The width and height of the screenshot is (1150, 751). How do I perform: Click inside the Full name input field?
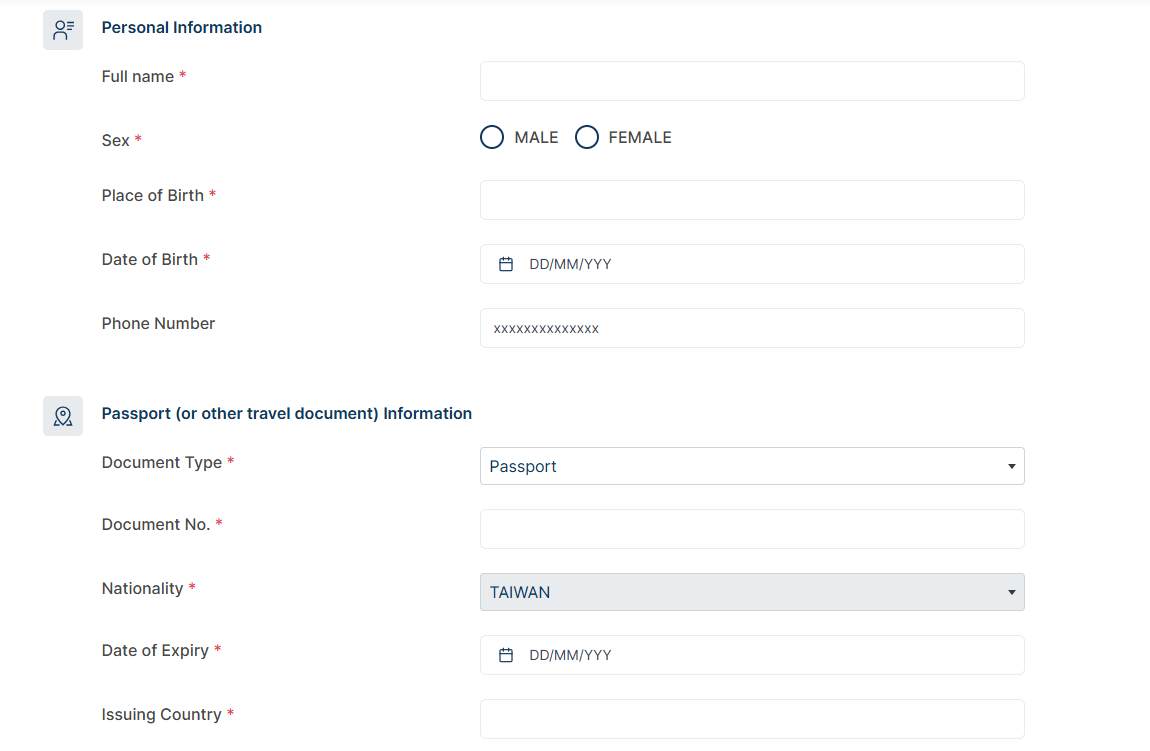point(752,81)
